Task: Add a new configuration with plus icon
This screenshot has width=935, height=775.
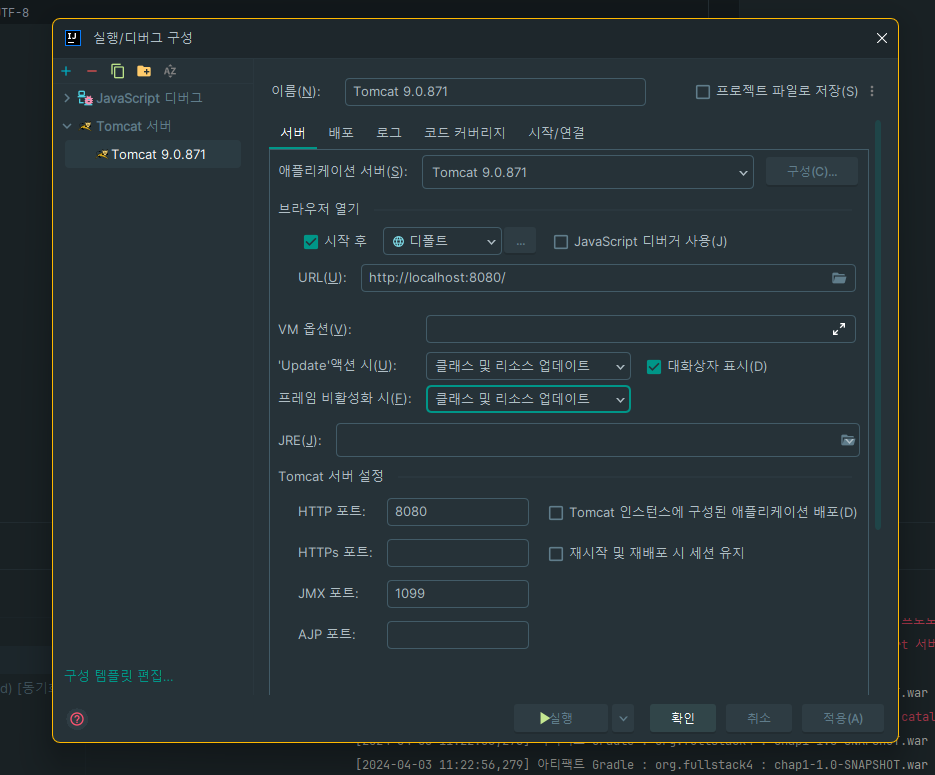Action: tap(66, 72)
